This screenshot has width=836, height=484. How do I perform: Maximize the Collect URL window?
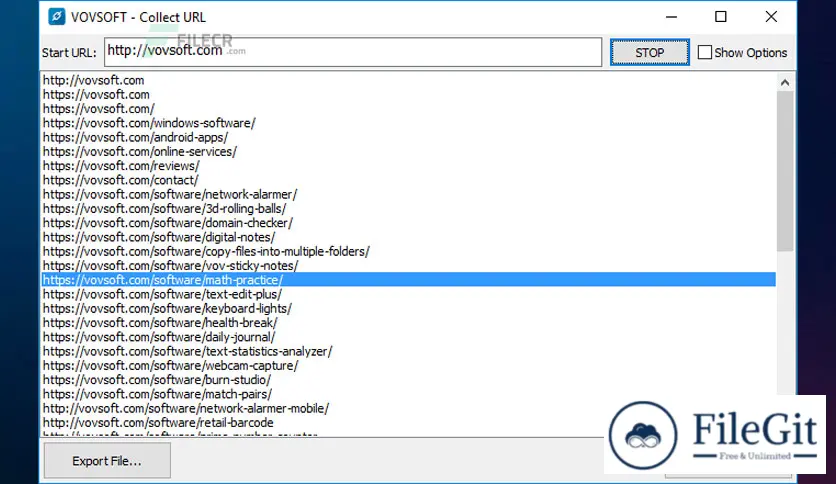721,17
